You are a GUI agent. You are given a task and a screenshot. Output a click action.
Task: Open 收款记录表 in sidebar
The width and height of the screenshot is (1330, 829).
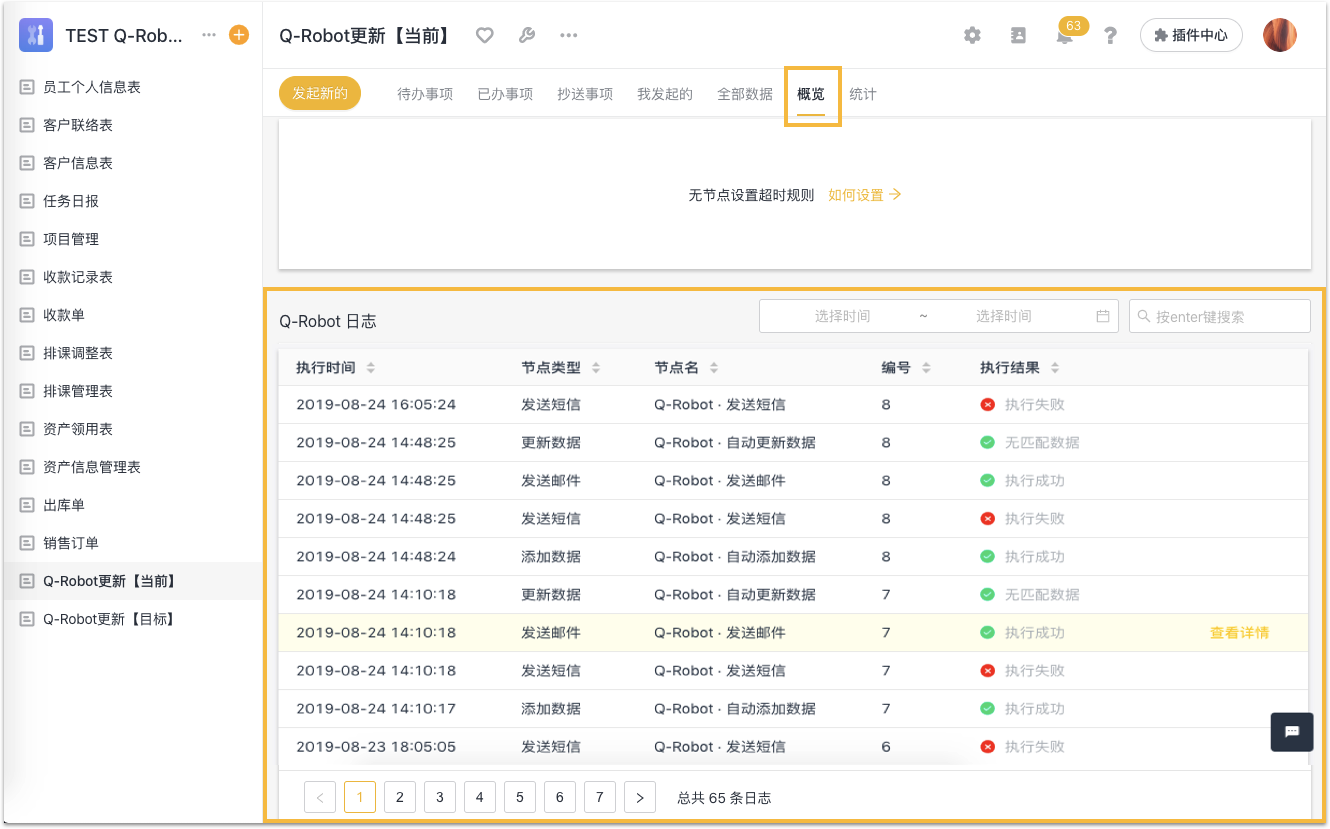click(131, 277)
